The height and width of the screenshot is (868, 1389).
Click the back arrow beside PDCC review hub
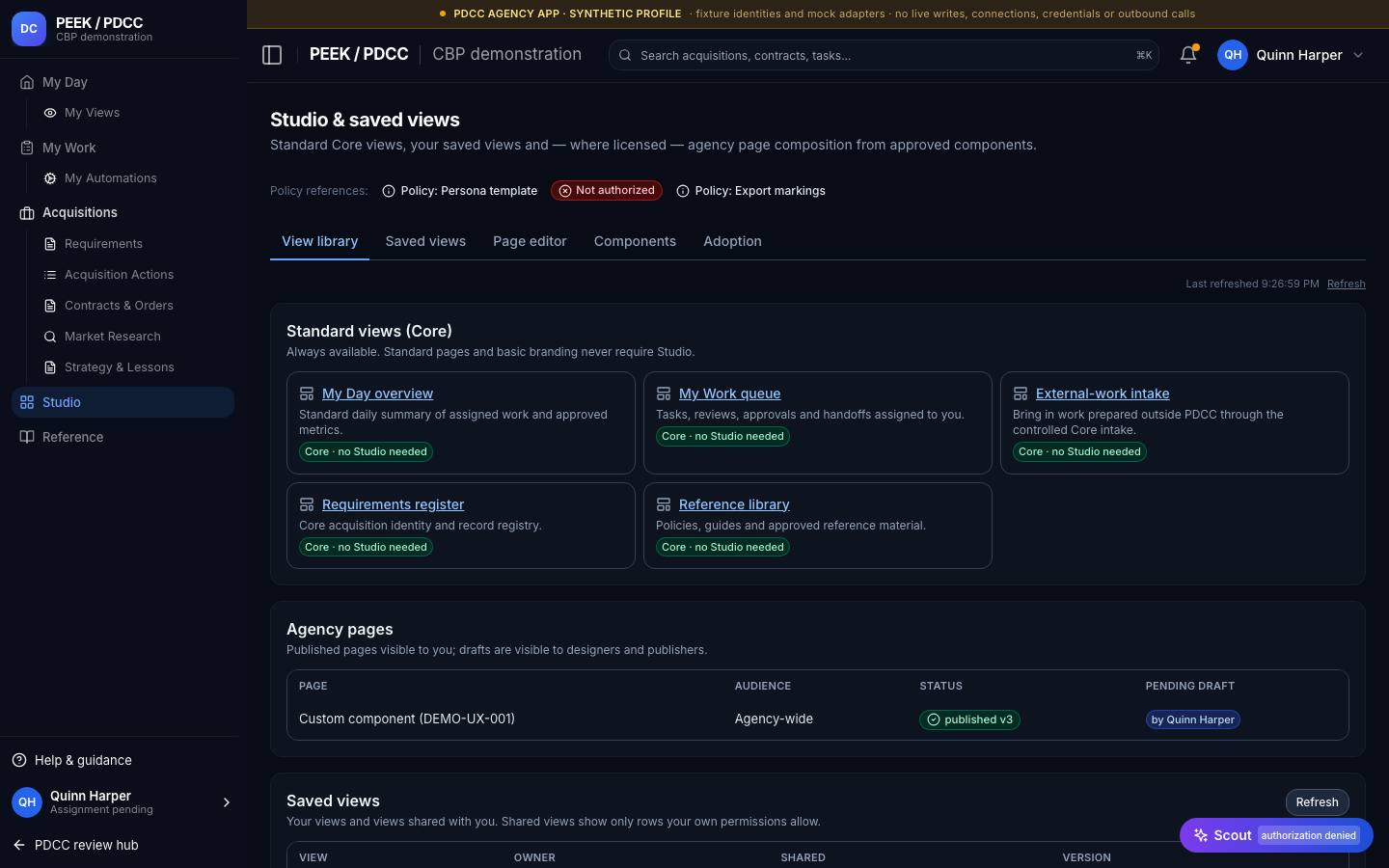pyautogui.click(x=19, y=845)
